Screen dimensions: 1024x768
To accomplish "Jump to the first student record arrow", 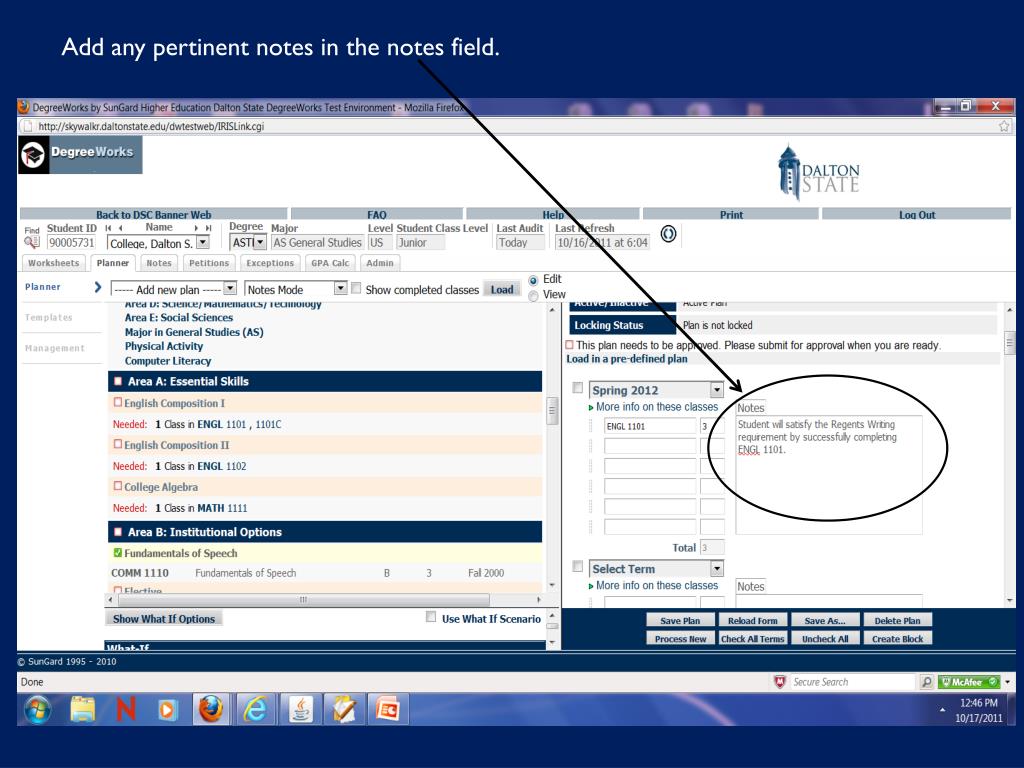I will pyautogui.click(x=108, y=228).
